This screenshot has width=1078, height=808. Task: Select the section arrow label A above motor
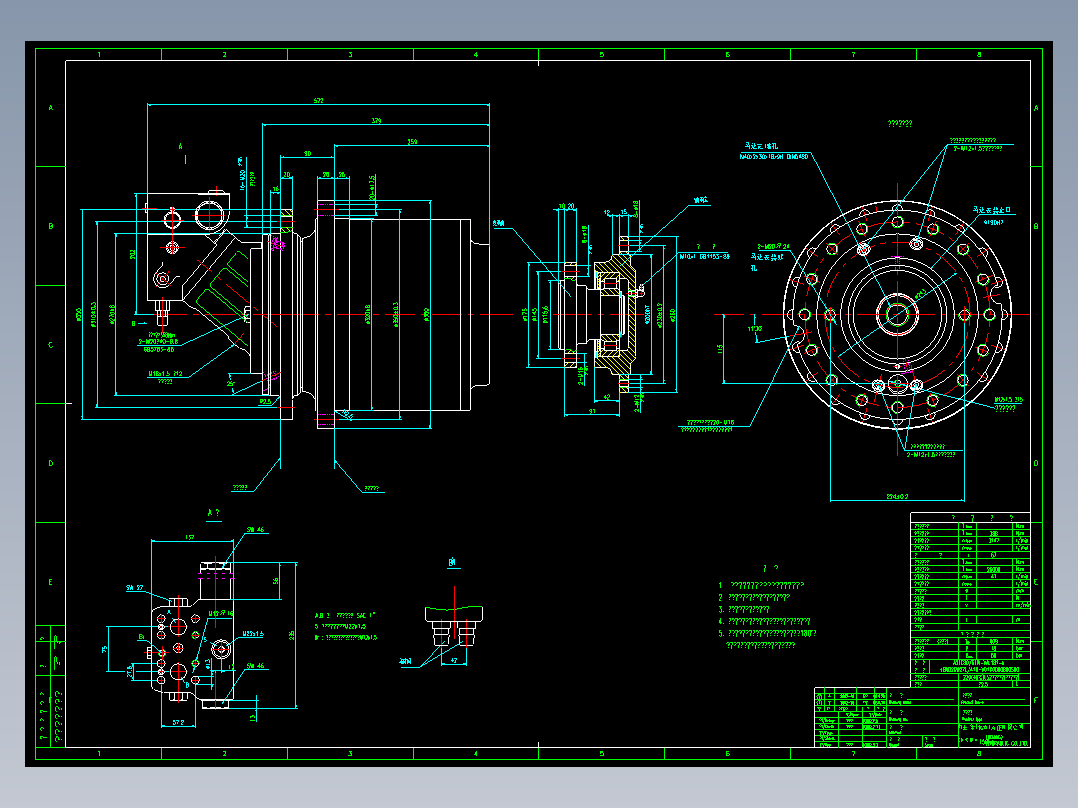tap(181, 146)
